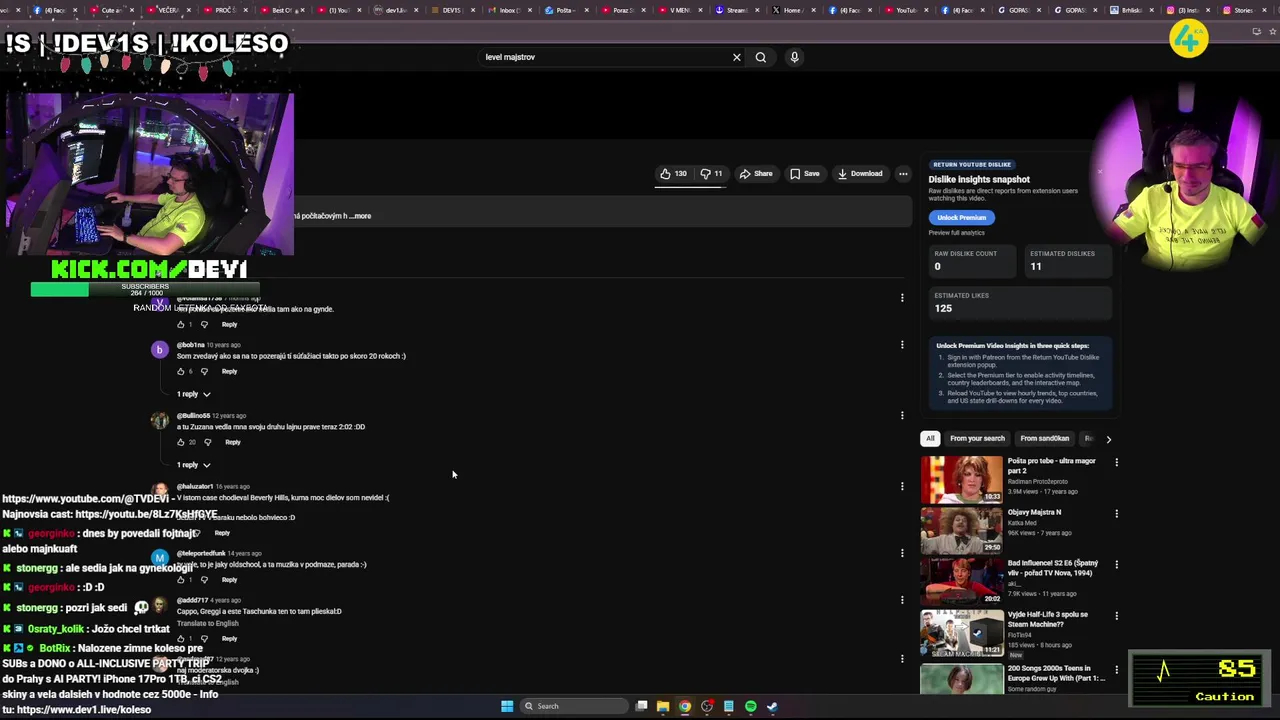Reply to the @addd717 comment
The height and width of the screenshot is (720, 1280).
click(x=229, y=638)
